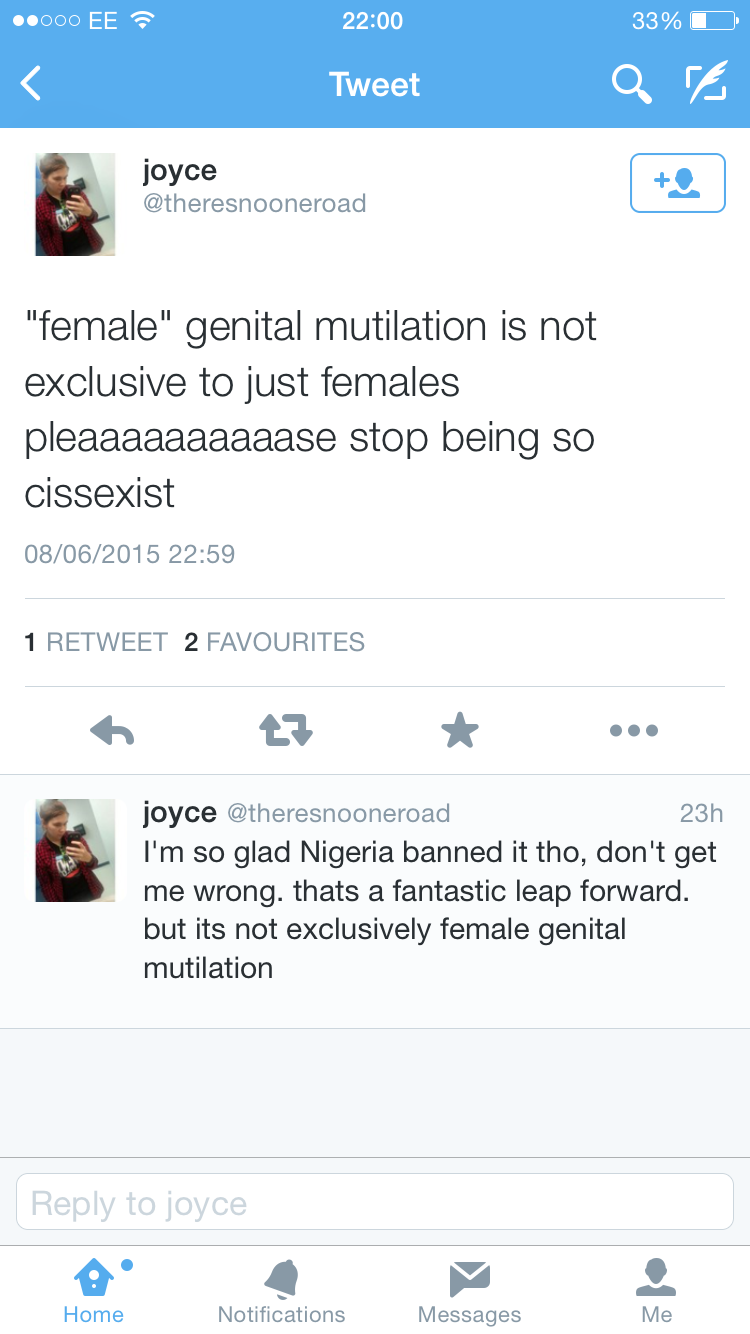Open the Notifications tab
Image resolution: width=750 pixels, height=1334 pixels.
[x=281, y=1290]
